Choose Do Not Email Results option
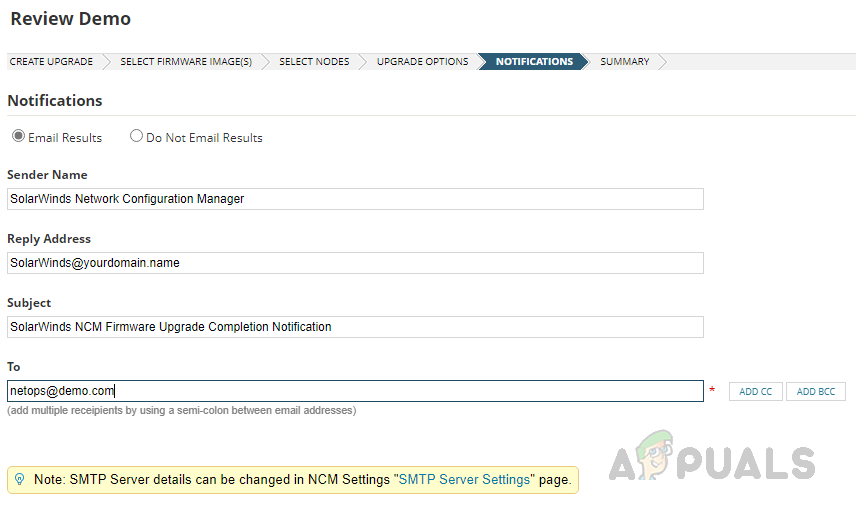 136,136
